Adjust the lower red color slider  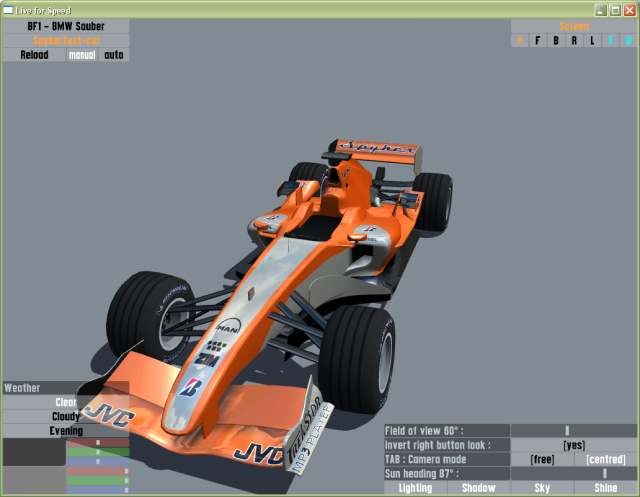pyautogui.click(x=98, y=471)
